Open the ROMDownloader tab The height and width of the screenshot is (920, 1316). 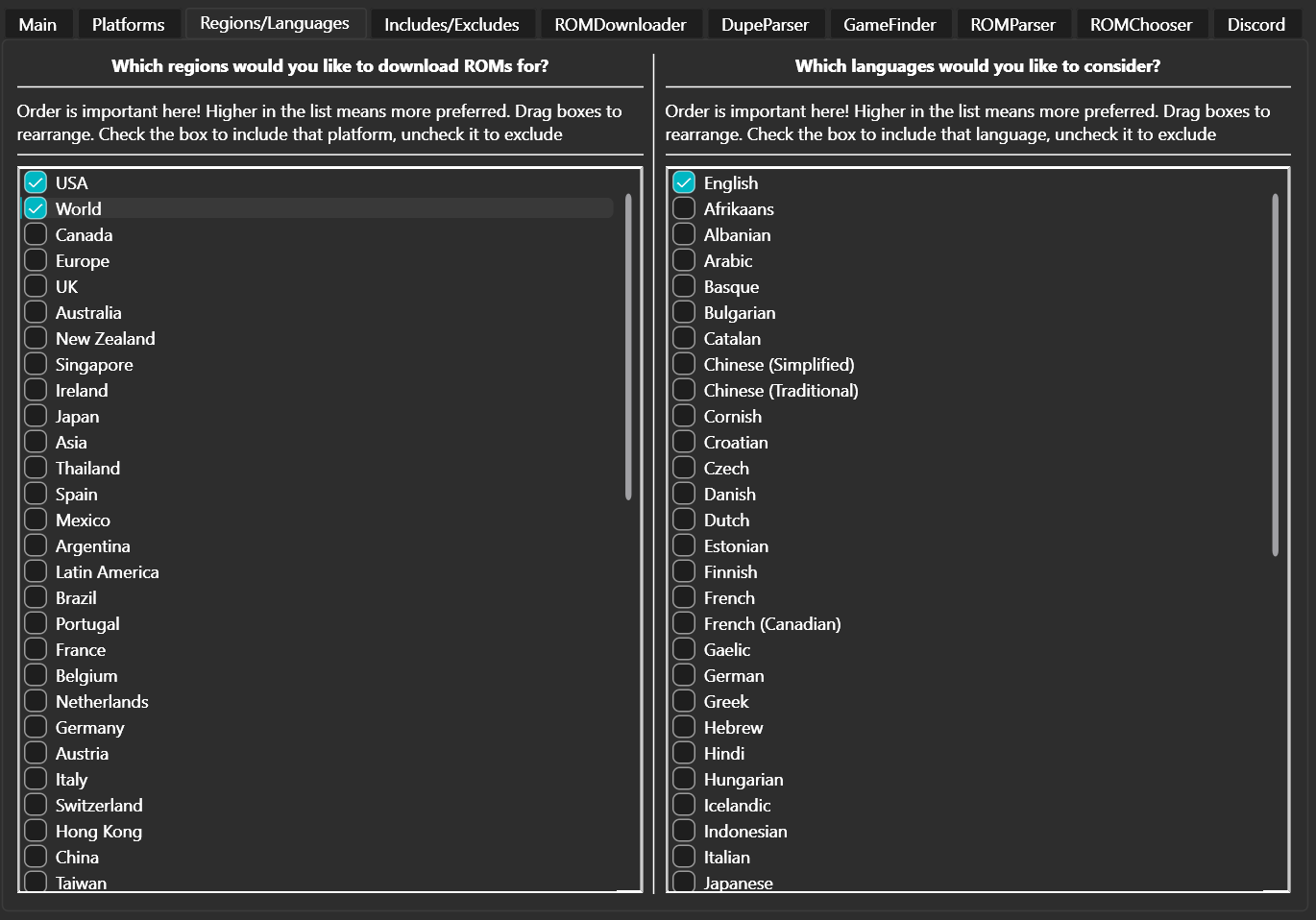pyautogui.click(x=621, y=24)
